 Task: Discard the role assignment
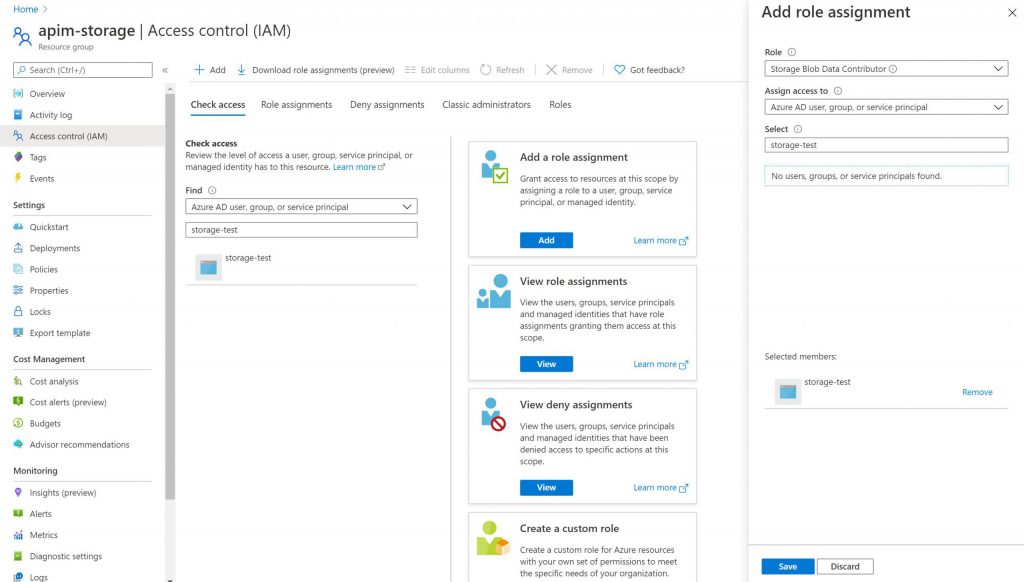click(x=845, y=566)
